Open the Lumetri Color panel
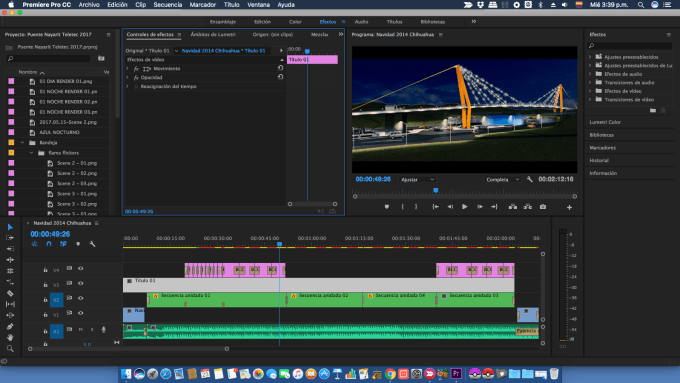 605,122
